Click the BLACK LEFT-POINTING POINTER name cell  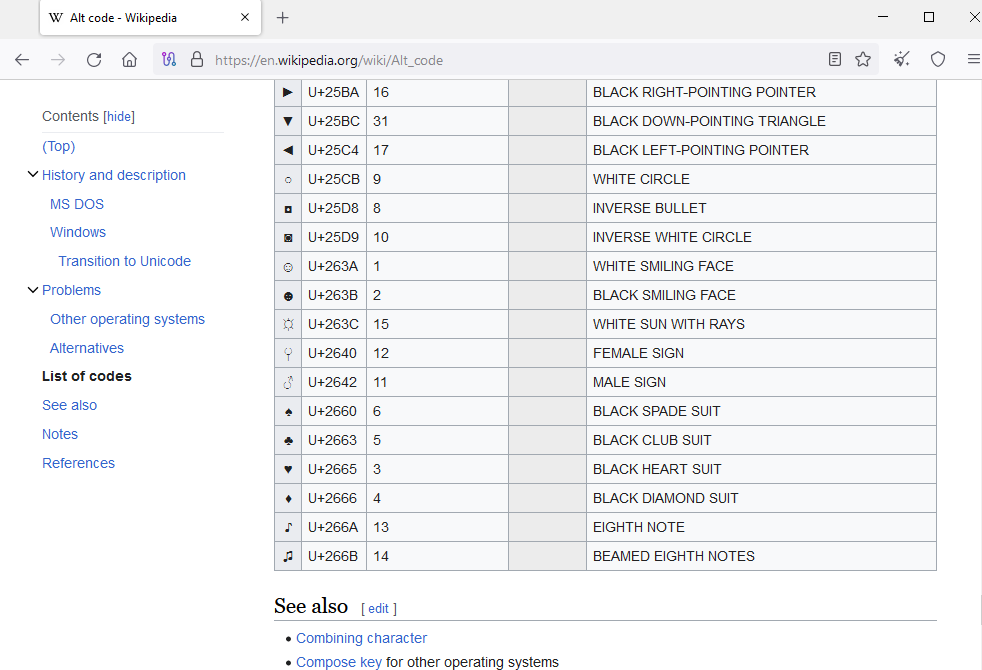coord(761,150)
